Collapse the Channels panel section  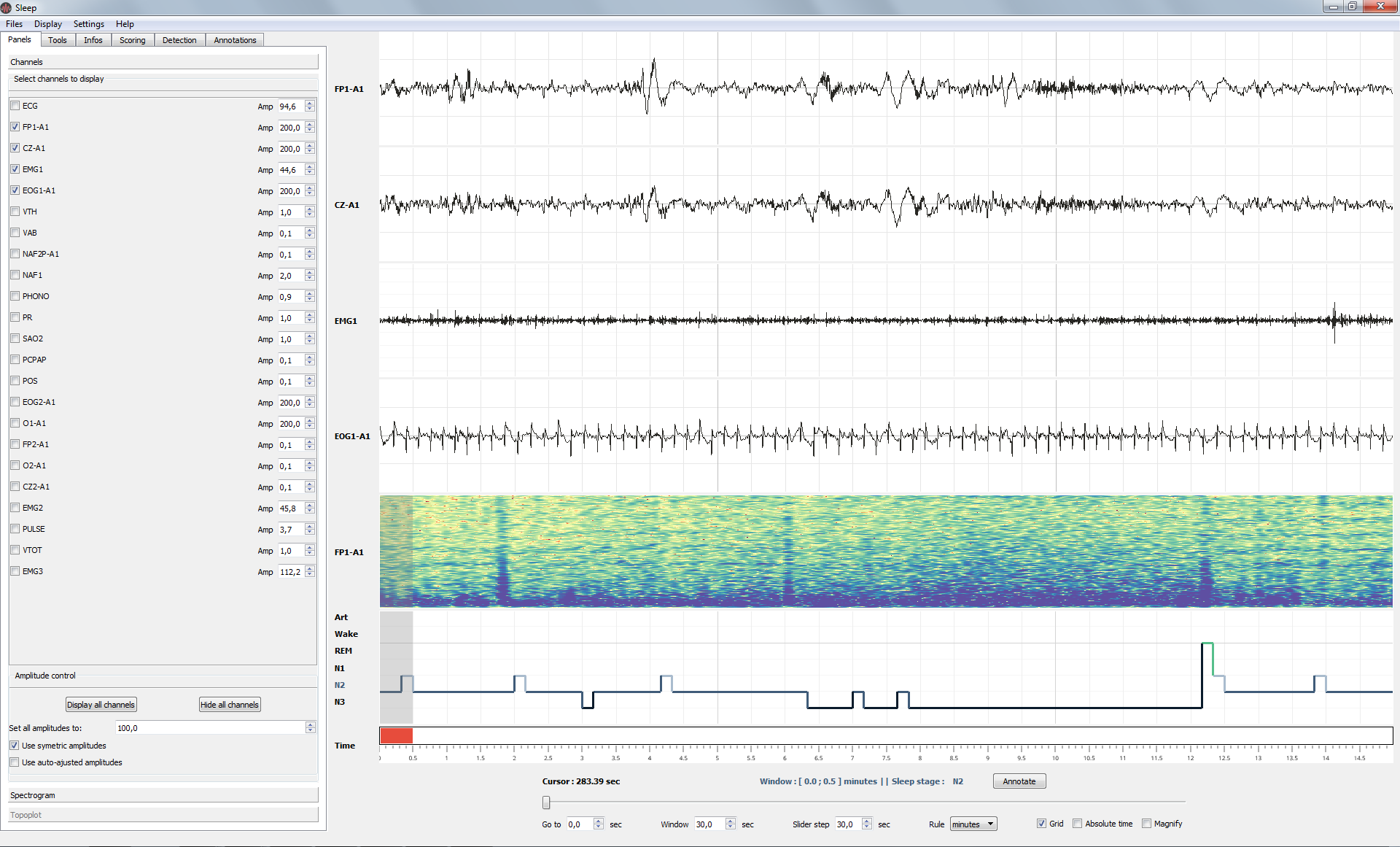click(x=163, y=62)
